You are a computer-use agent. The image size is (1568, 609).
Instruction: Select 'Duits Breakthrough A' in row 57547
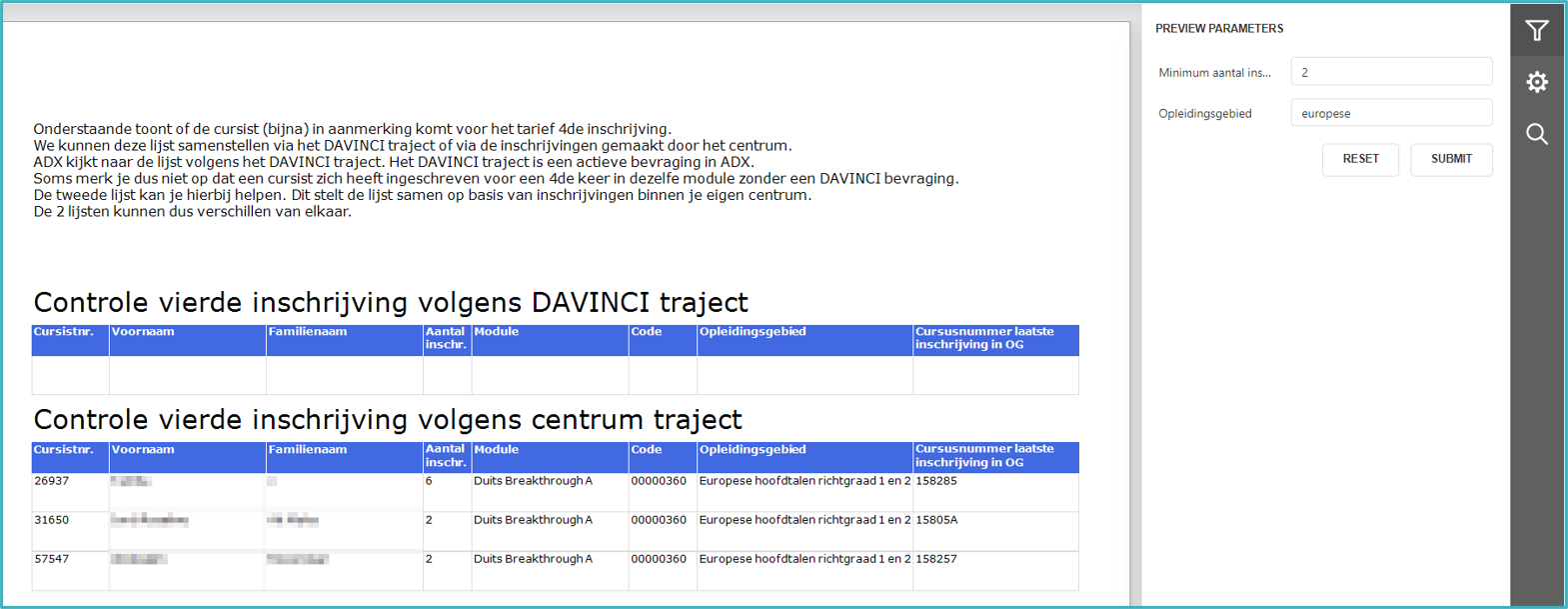533,559
